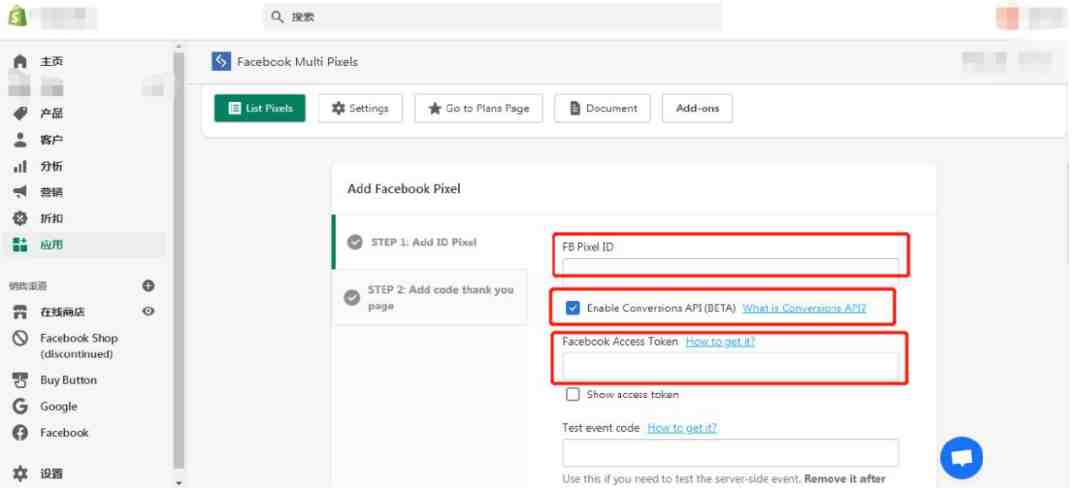Focus the 搜索 search field
Image resolution: width=1080 pixels, height=490 pixels.
click(x=492, y=17)
